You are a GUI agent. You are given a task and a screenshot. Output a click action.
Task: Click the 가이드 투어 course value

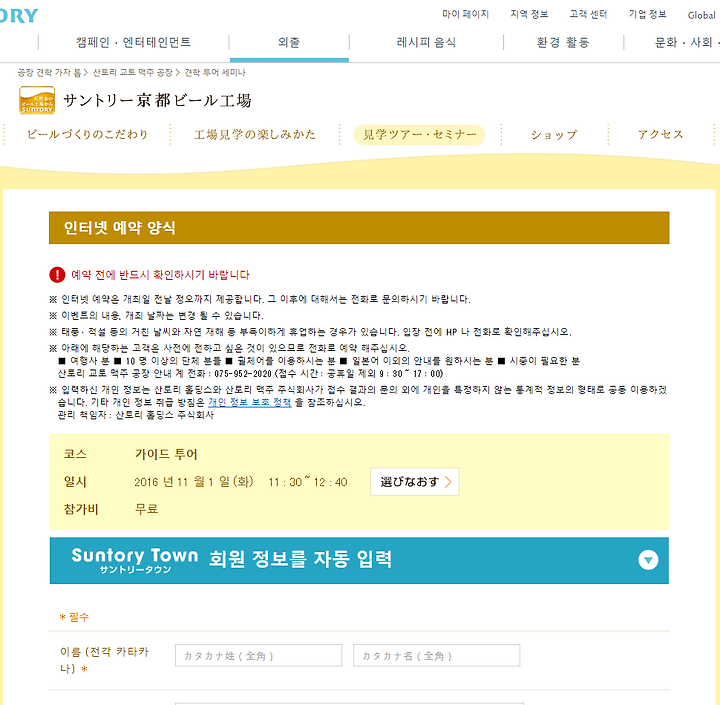point(166,454)
